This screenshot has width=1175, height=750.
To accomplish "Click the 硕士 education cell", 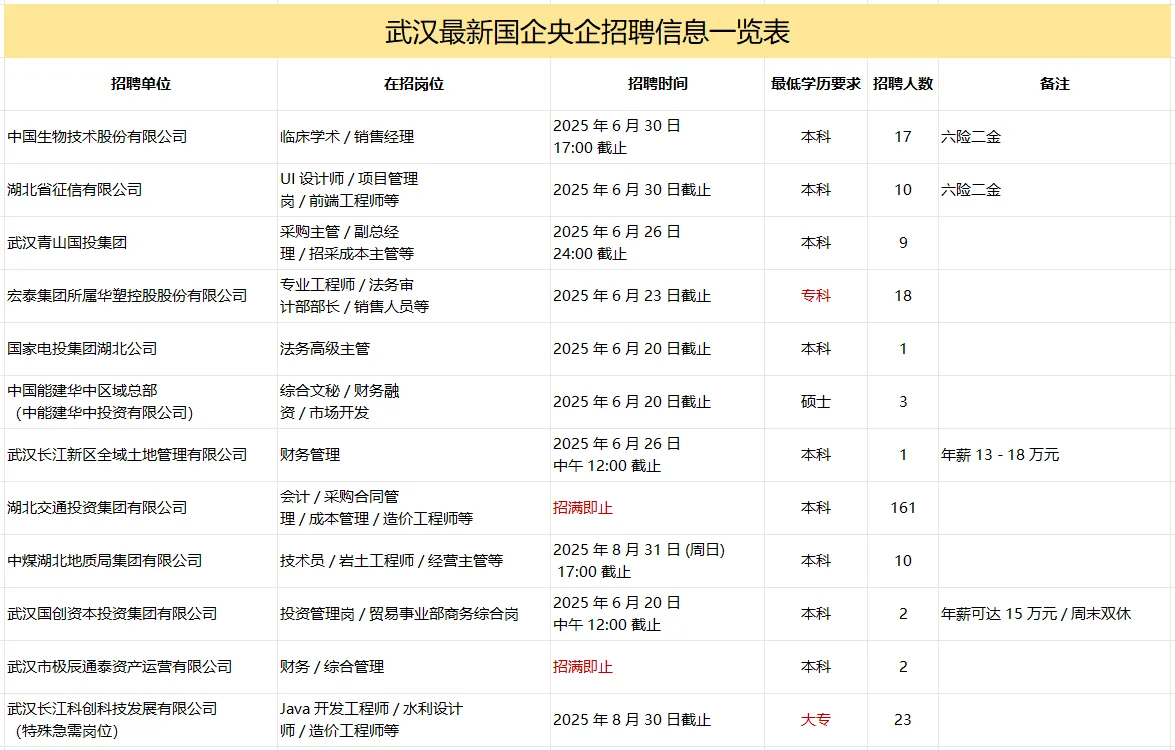I will point(815,402).
